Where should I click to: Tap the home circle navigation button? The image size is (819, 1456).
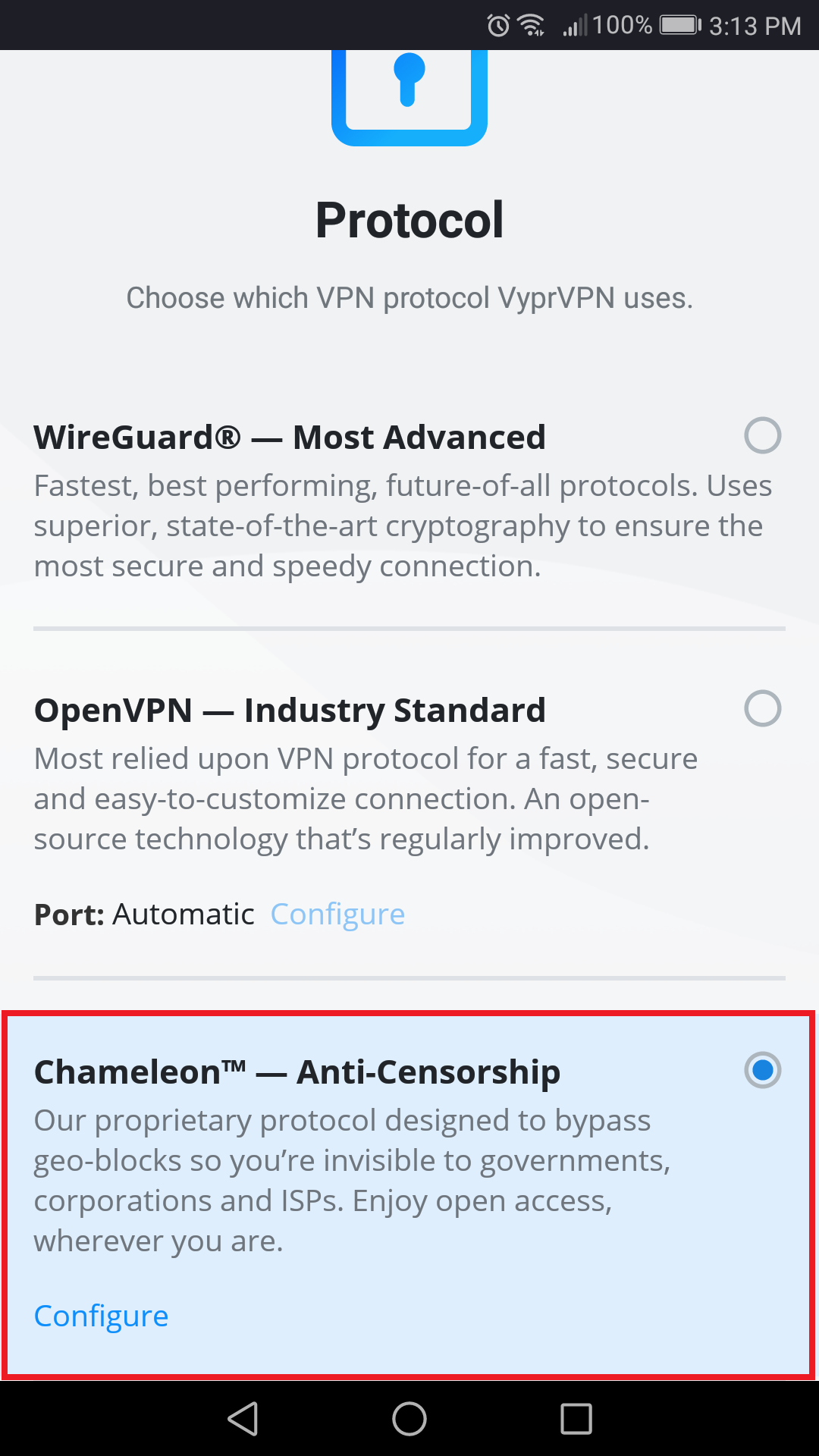(409, 1420)
